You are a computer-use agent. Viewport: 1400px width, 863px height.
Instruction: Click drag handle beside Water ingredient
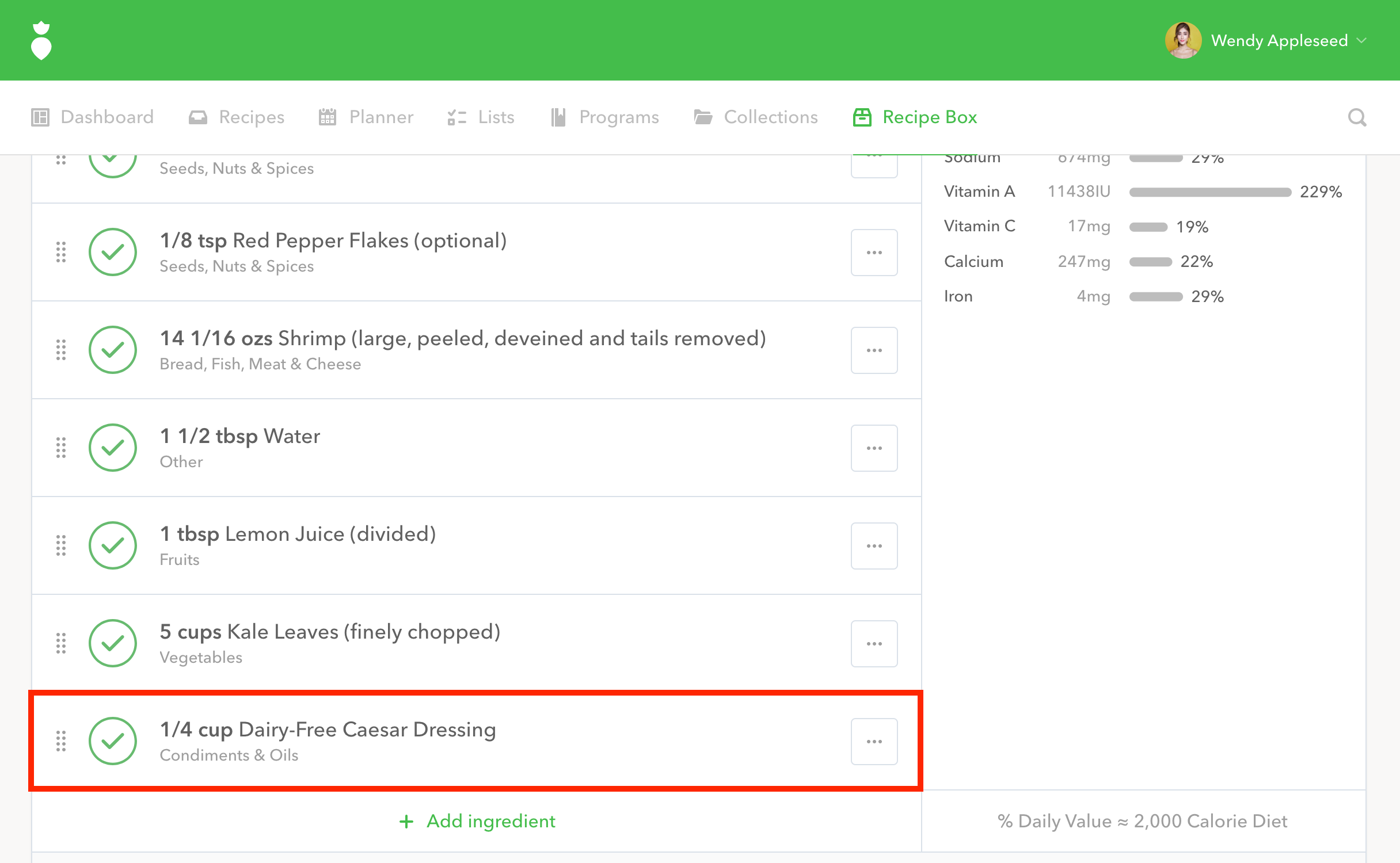coord(61,448)
